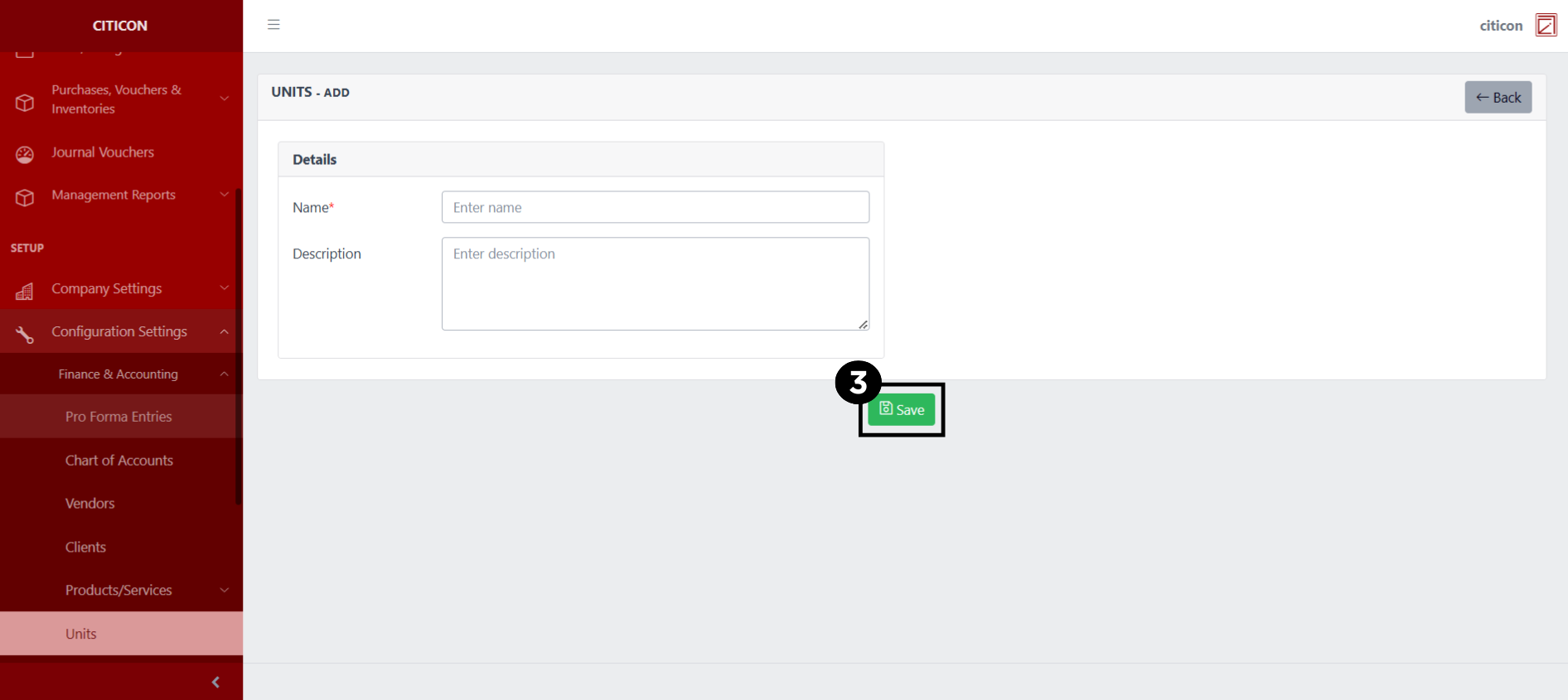This screenshot has height=700, width=1568.
Task: Click the hamburger menu icon
Action: [x=273, y=25]
